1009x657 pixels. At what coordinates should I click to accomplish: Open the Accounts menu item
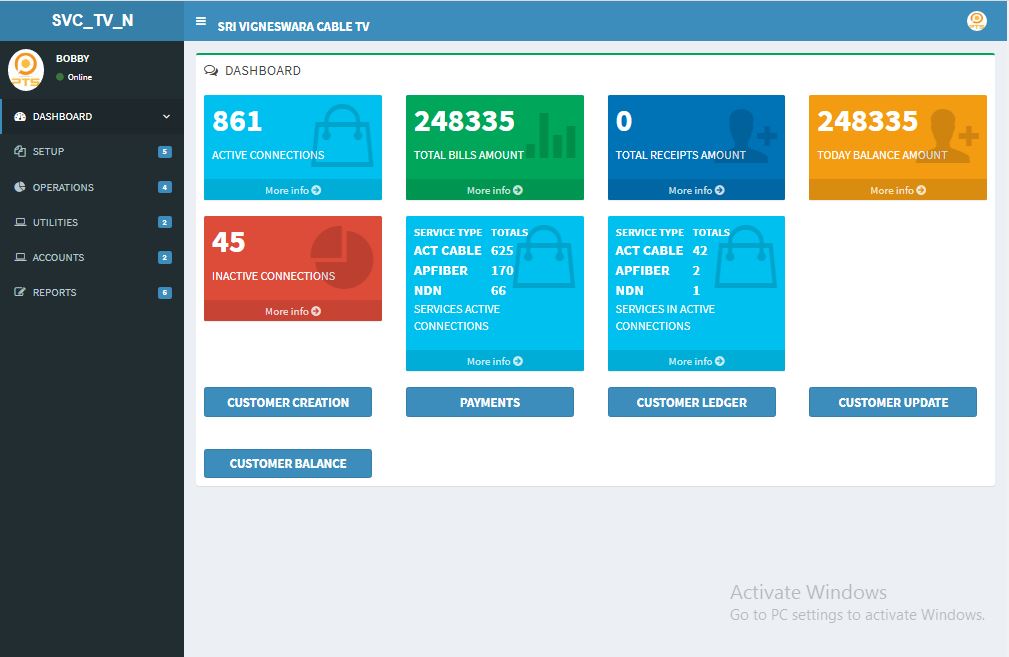tap(58, 258)
